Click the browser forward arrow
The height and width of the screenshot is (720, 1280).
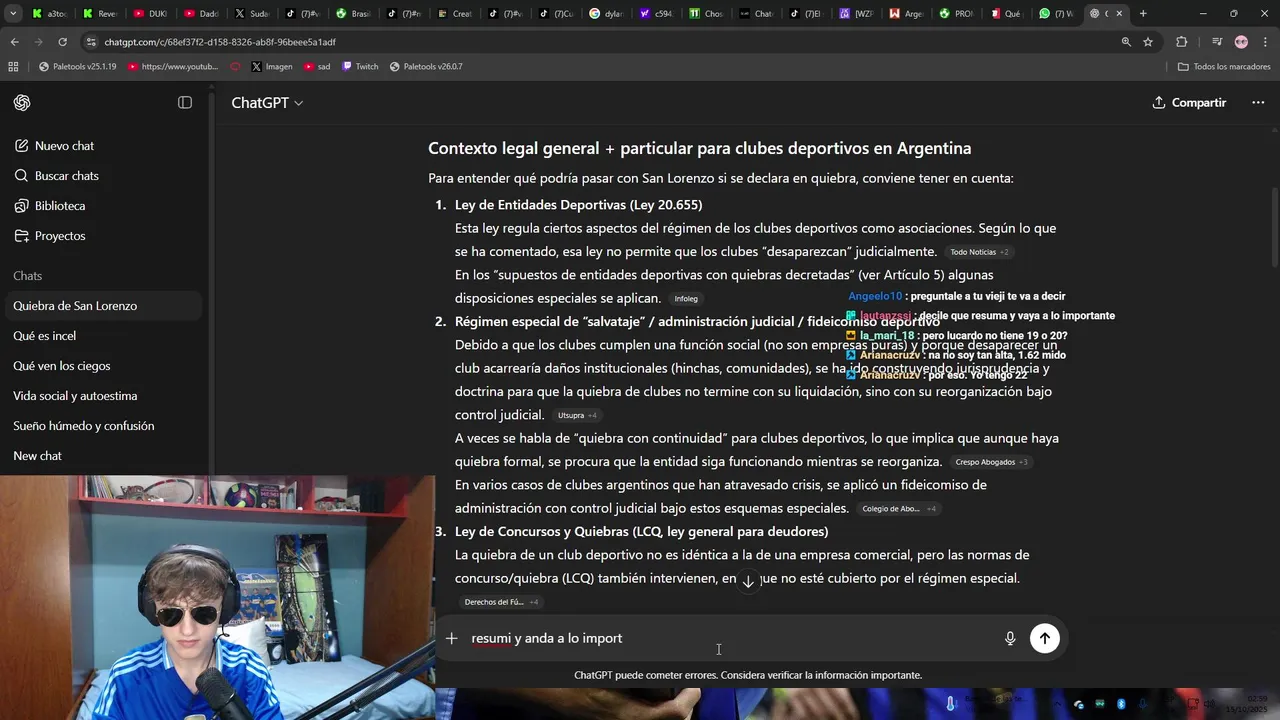coord(38,42)
